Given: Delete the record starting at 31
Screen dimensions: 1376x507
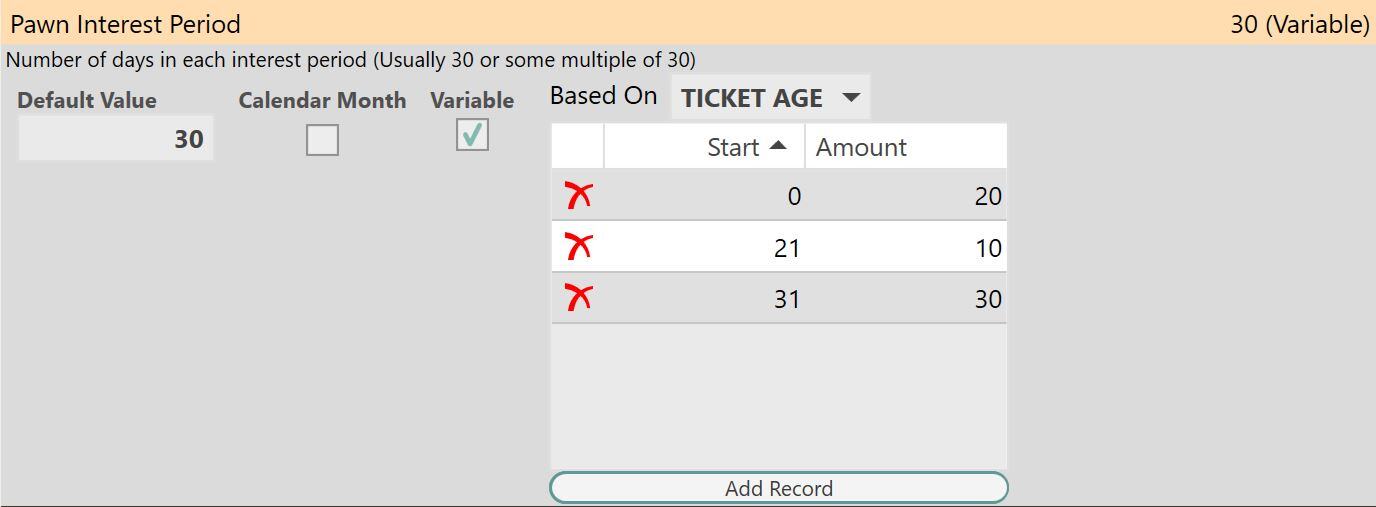Looking at the screenshot, I should [578, 298].
